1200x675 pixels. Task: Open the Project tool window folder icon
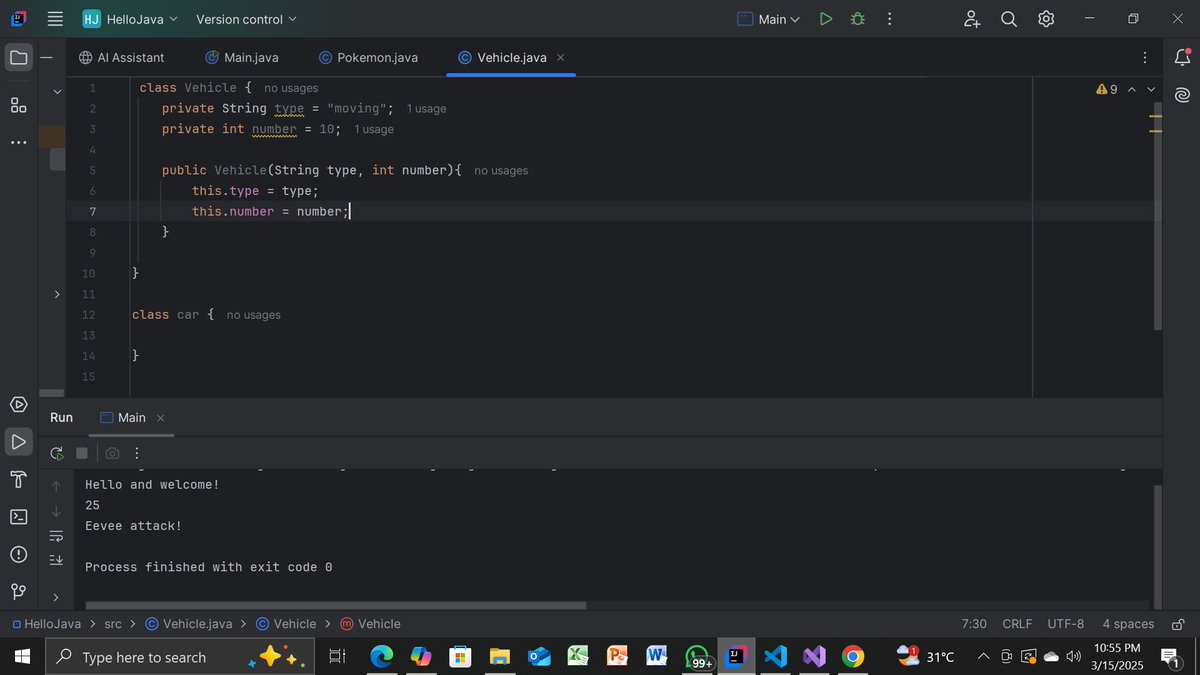pyautogui.click(x=18, y=58)
